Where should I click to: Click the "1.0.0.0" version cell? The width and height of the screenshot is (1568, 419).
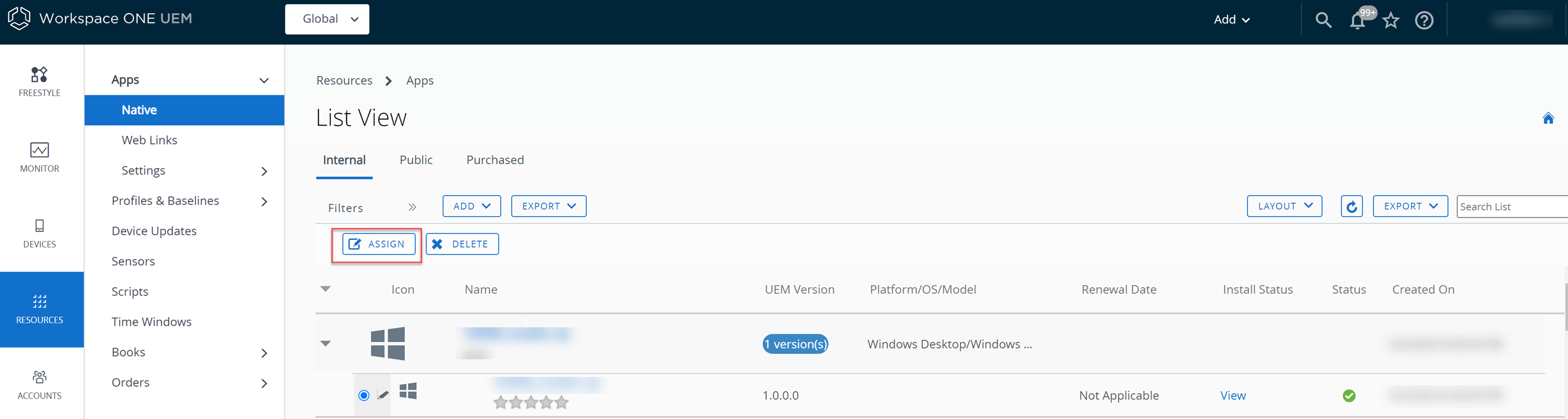pyautogui.click(x=780, y=396)
